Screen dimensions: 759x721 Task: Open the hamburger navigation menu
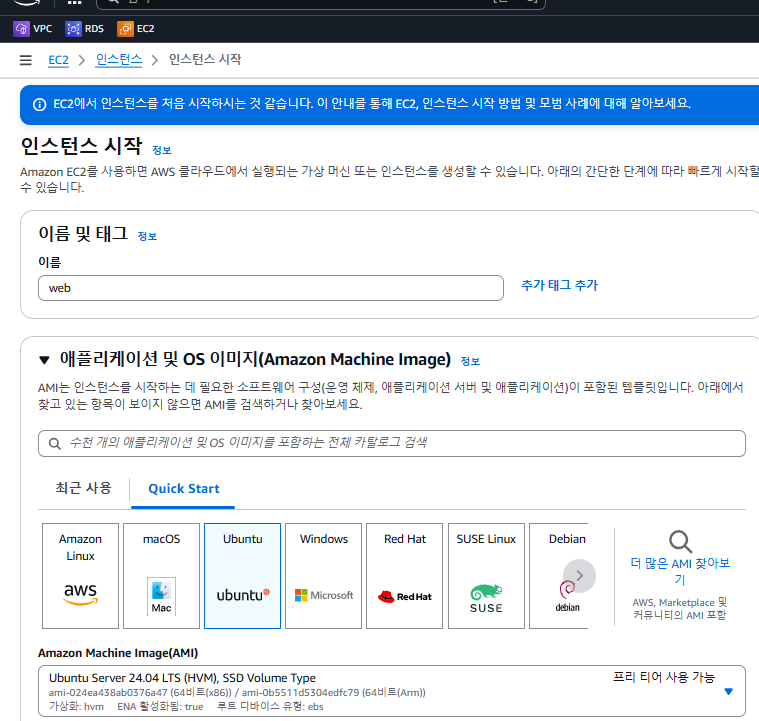(x=26, y=60)
